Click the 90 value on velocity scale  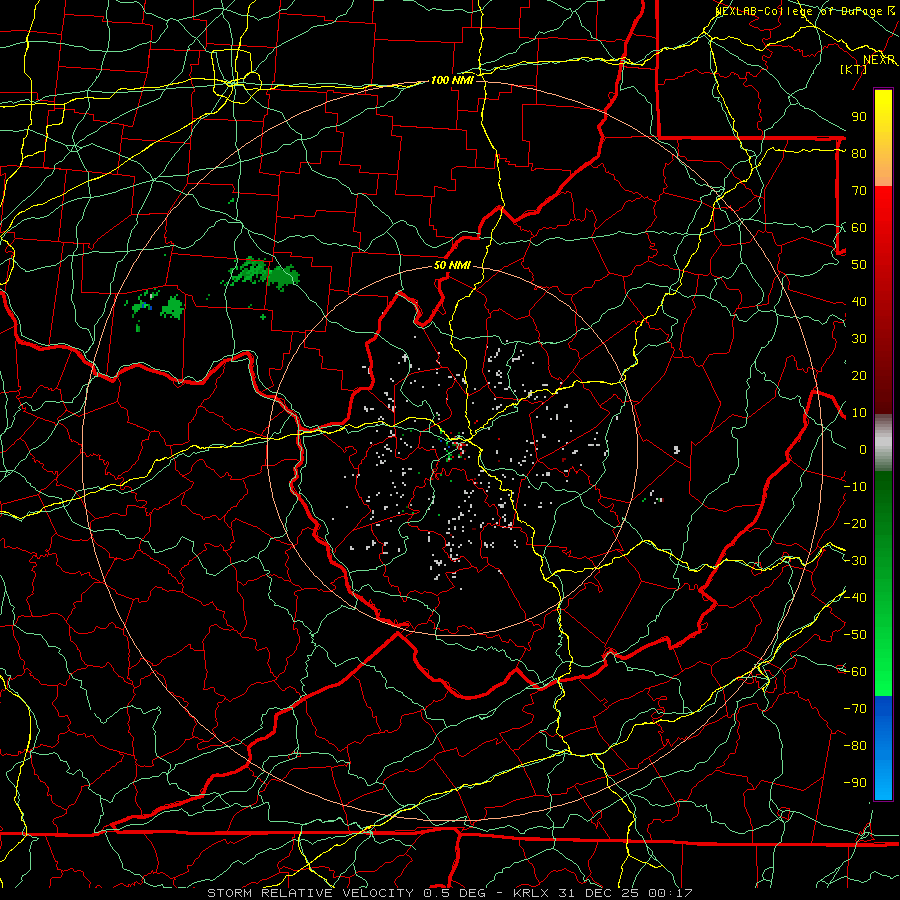(x=859, y=117)
